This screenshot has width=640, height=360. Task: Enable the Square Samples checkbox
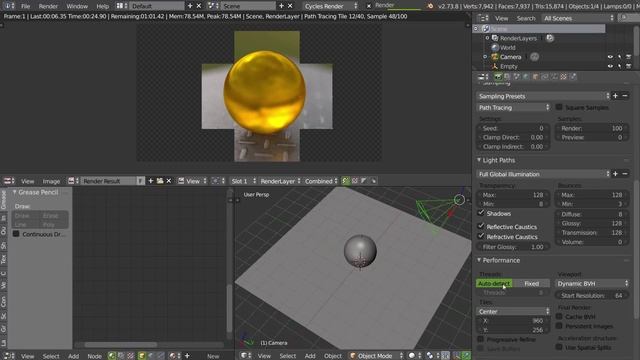pos(559,107)
